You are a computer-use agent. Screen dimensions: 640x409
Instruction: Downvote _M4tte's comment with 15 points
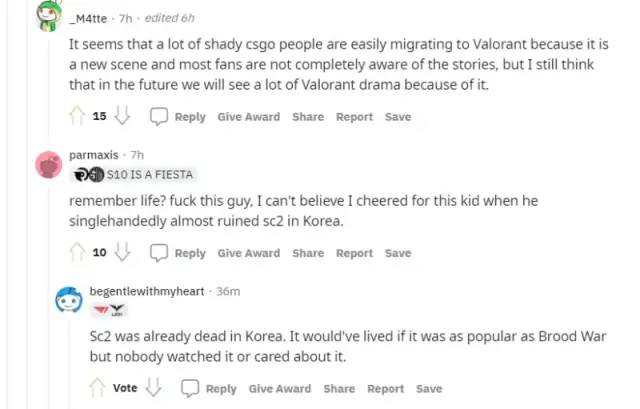click(122, 116)
